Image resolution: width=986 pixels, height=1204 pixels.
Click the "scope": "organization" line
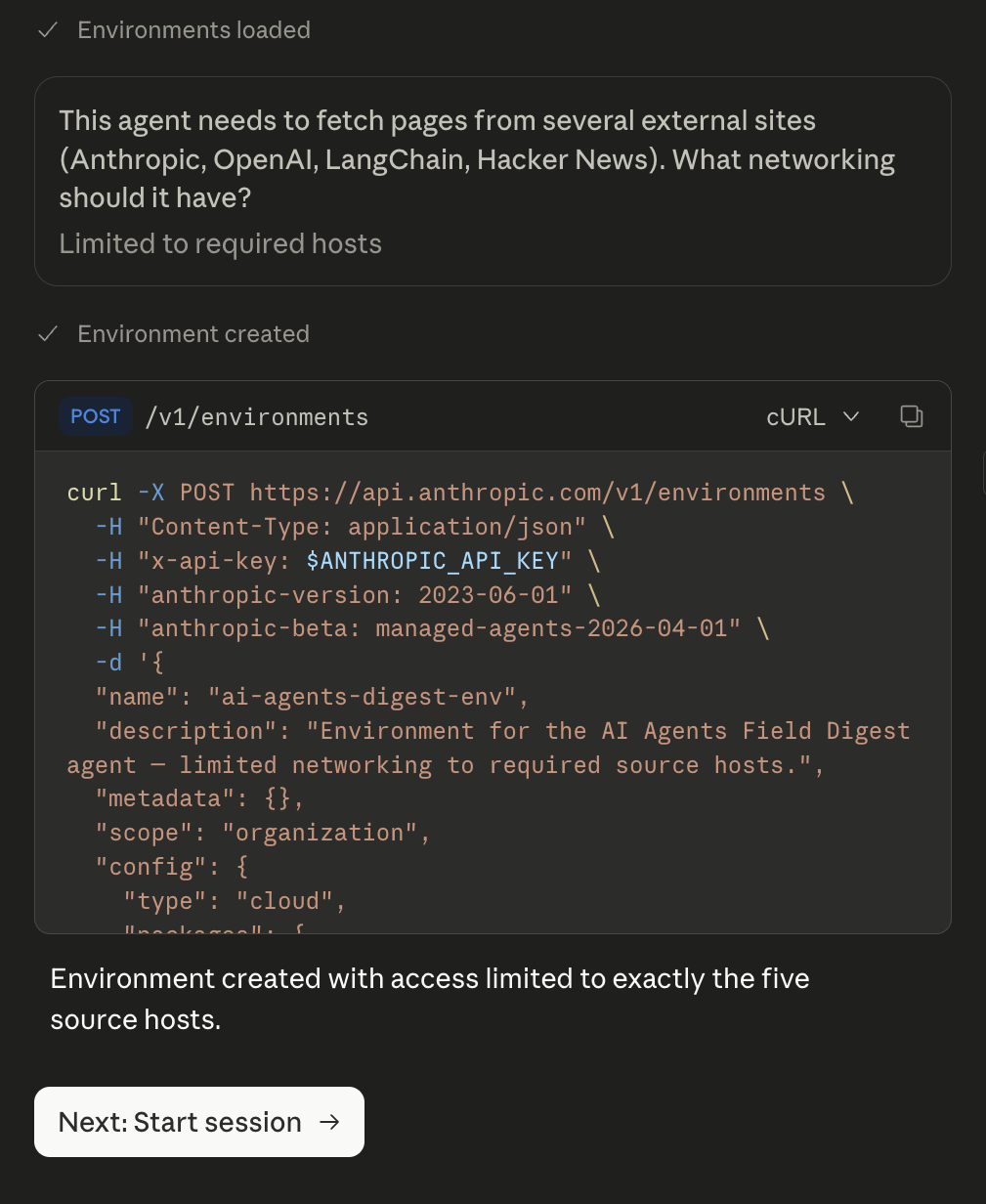point(263,833)
